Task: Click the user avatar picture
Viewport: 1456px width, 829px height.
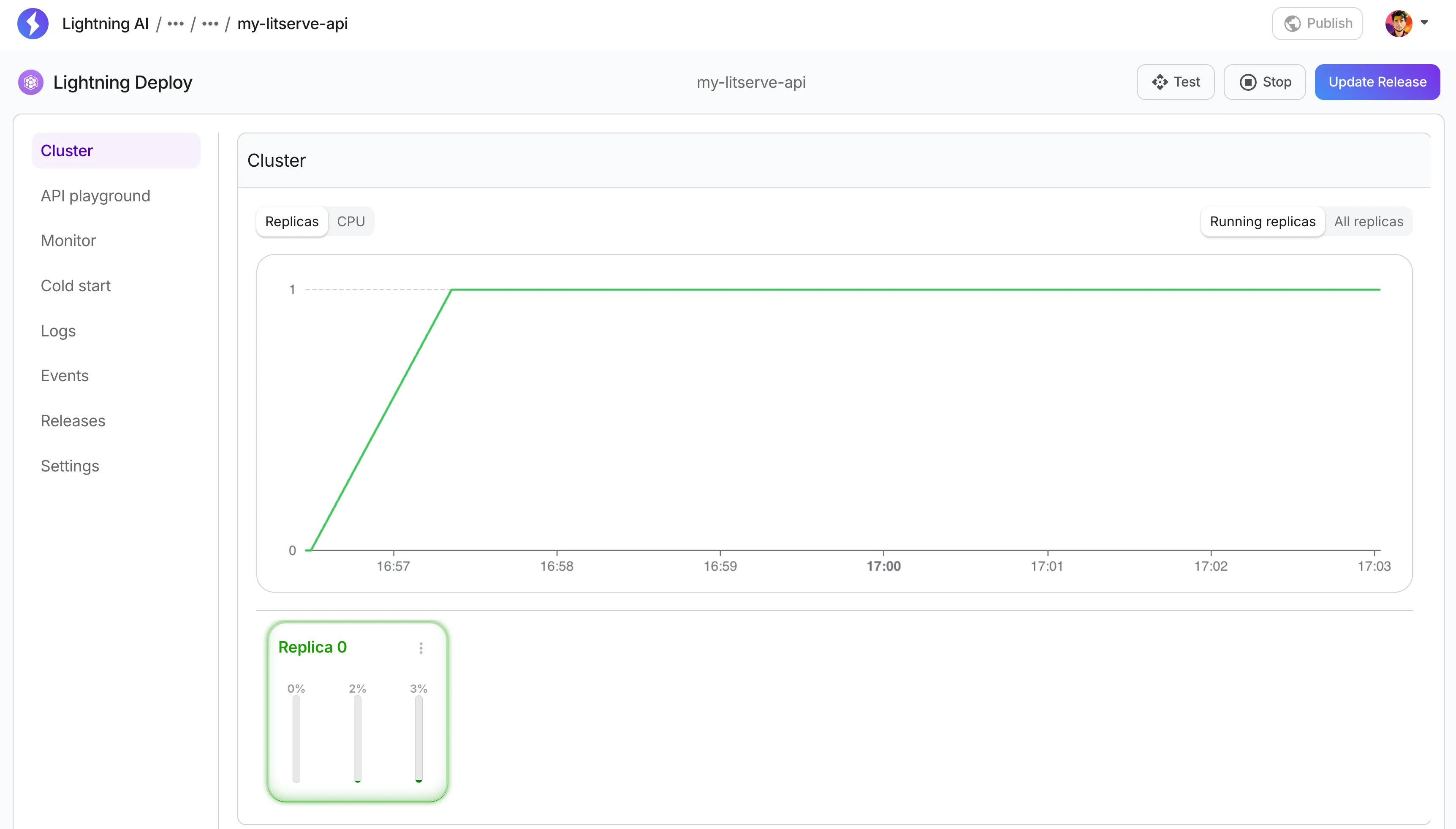Action: pos(1399,23)
